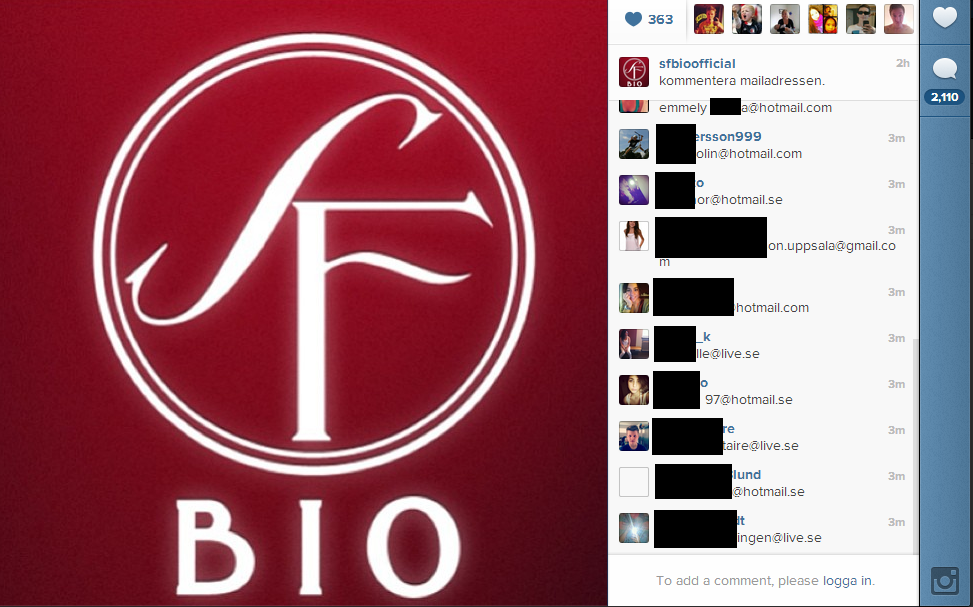This screenshot has width=973, height=607.
Task: Open avatar next to olin@hotmail.com comment
Action: 634,144
